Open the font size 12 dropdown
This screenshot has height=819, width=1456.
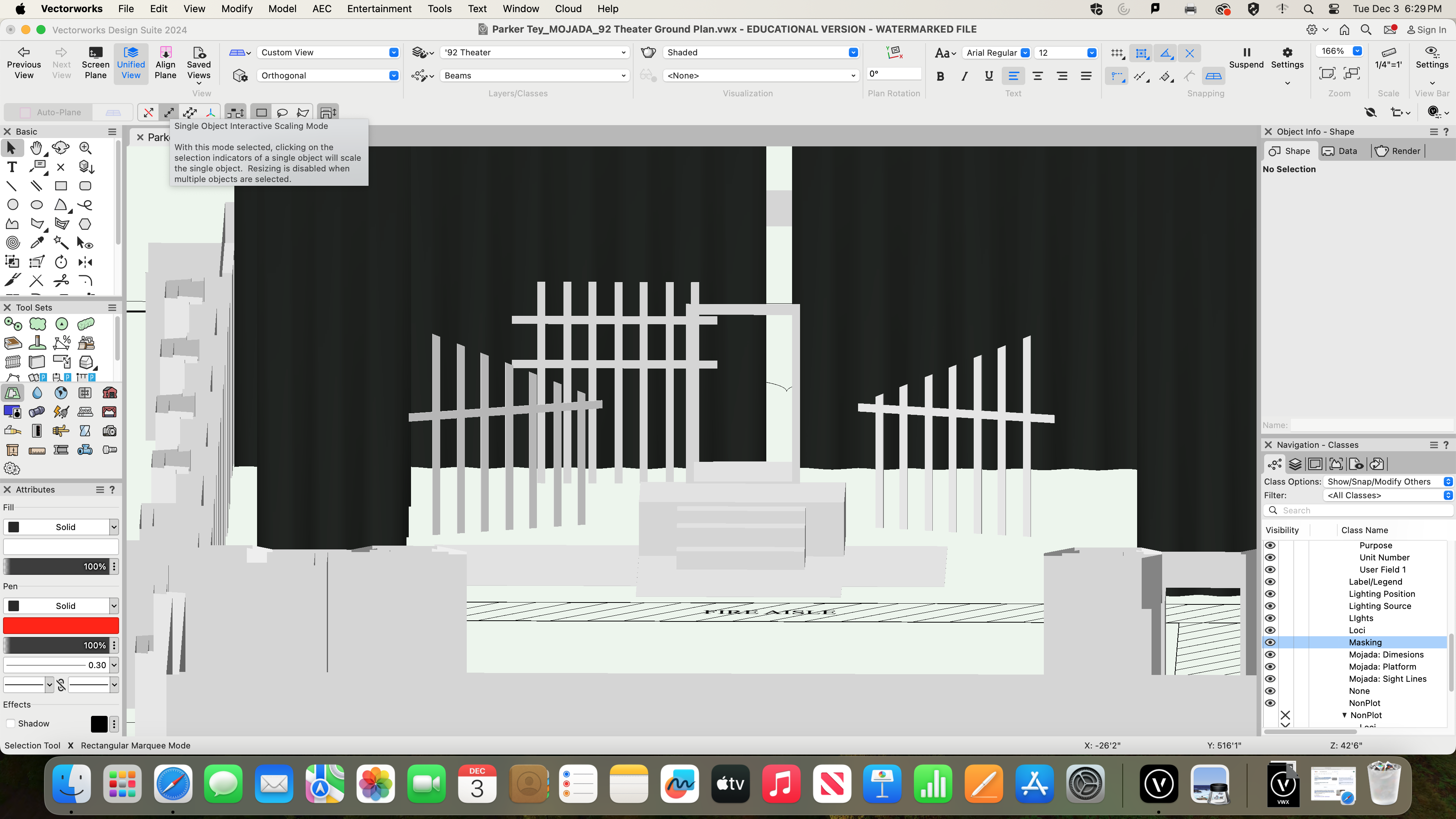(1066, 53)
